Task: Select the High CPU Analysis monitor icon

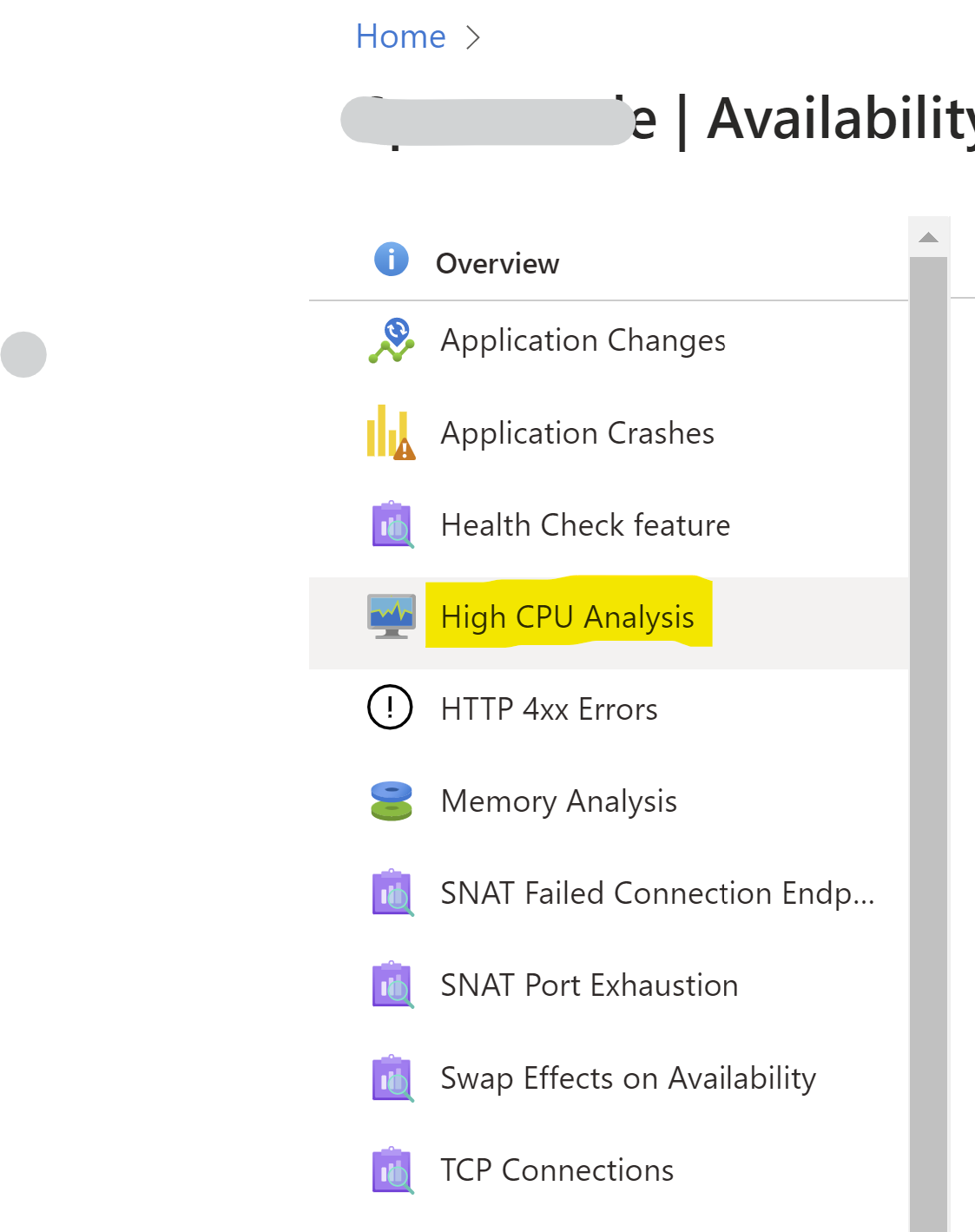Action: [x=392, y=616]
